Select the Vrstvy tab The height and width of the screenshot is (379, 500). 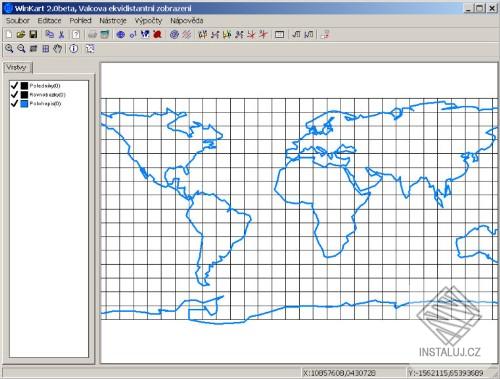(17, 68)
